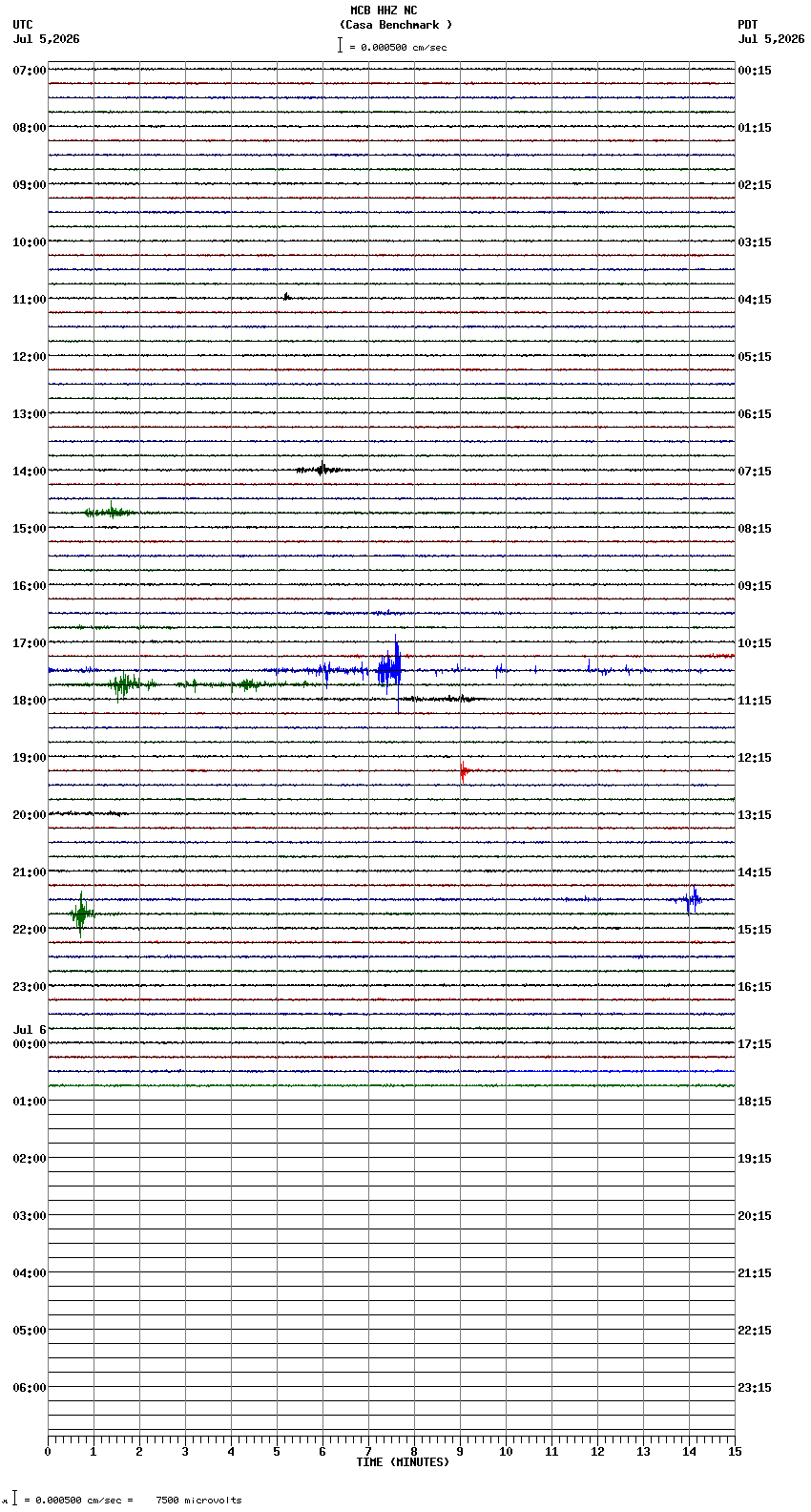Click the x-axis tick label '10'
The image size is (811, 1512).
click(x=506, y=1452)
